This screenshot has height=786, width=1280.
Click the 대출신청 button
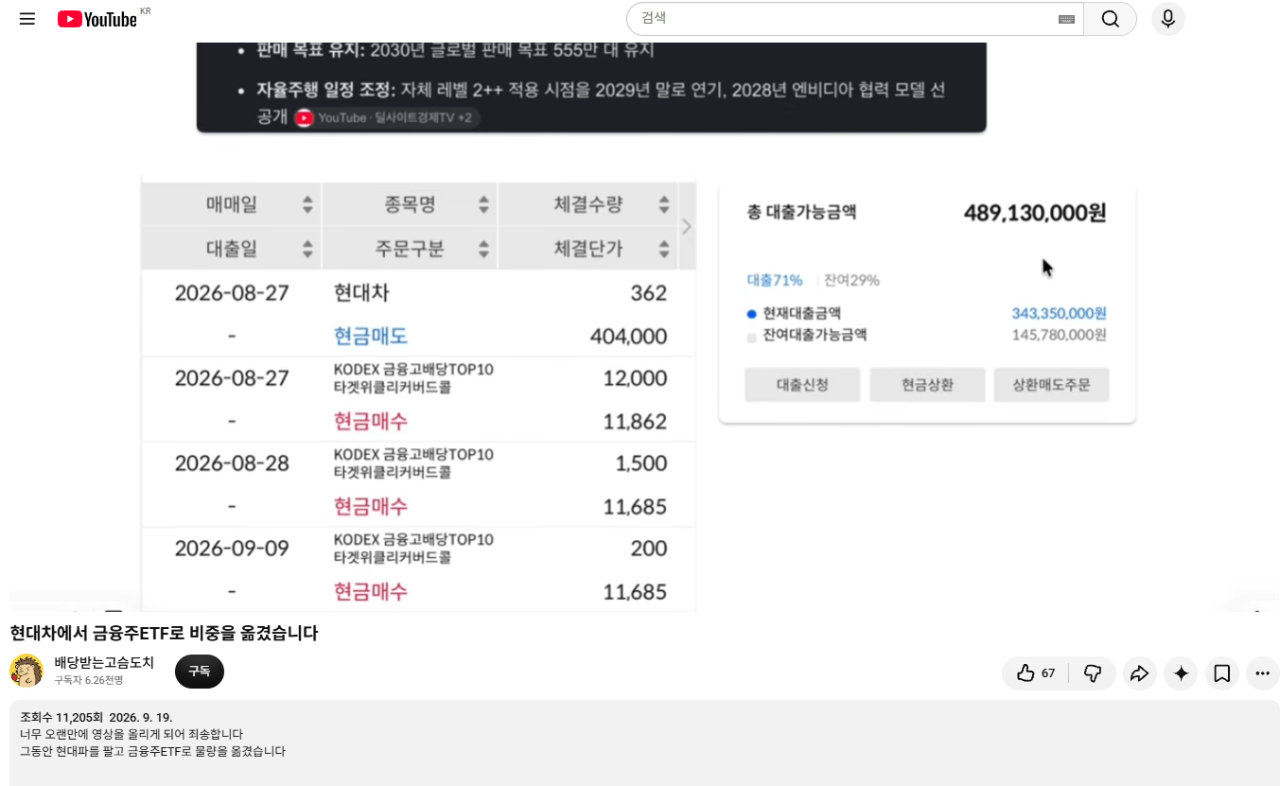(802, 384)
